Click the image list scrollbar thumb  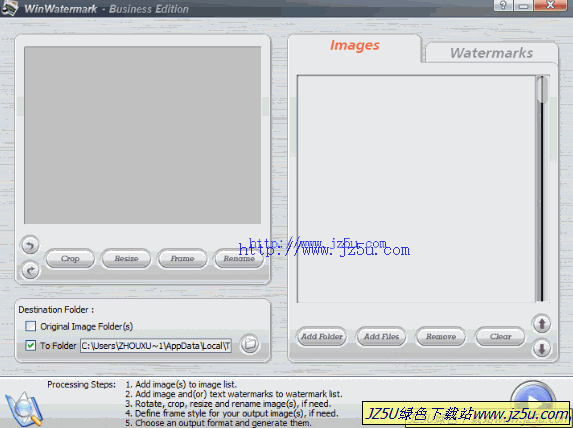click(542, 90)
